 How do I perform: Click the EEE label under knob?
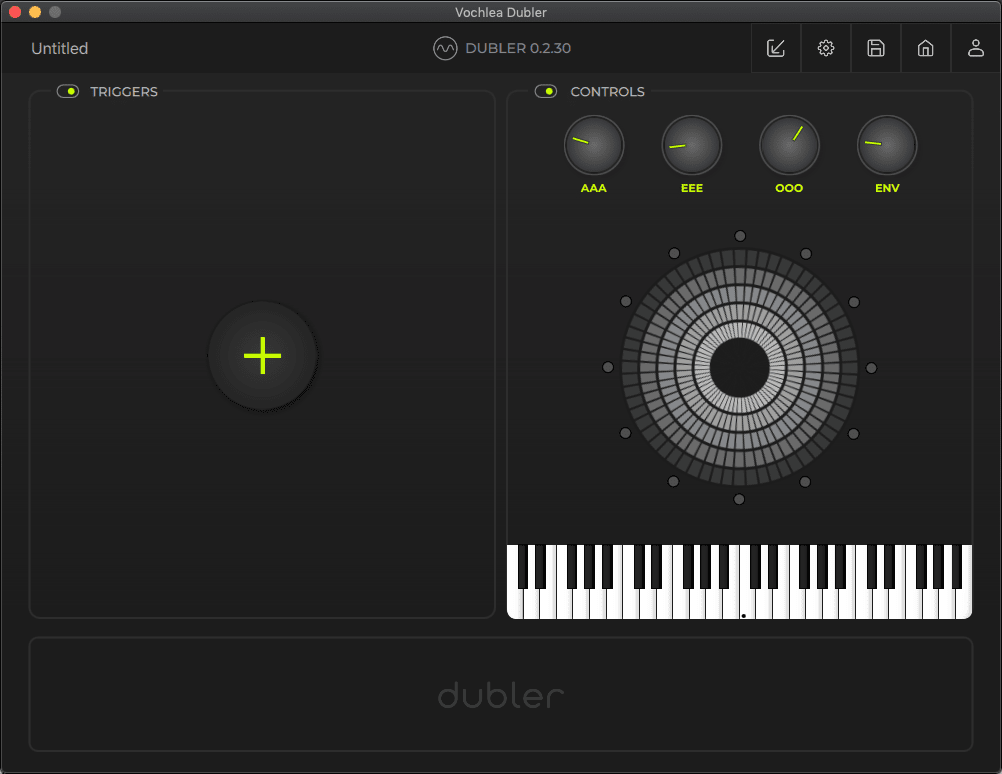tap(691, 188)
